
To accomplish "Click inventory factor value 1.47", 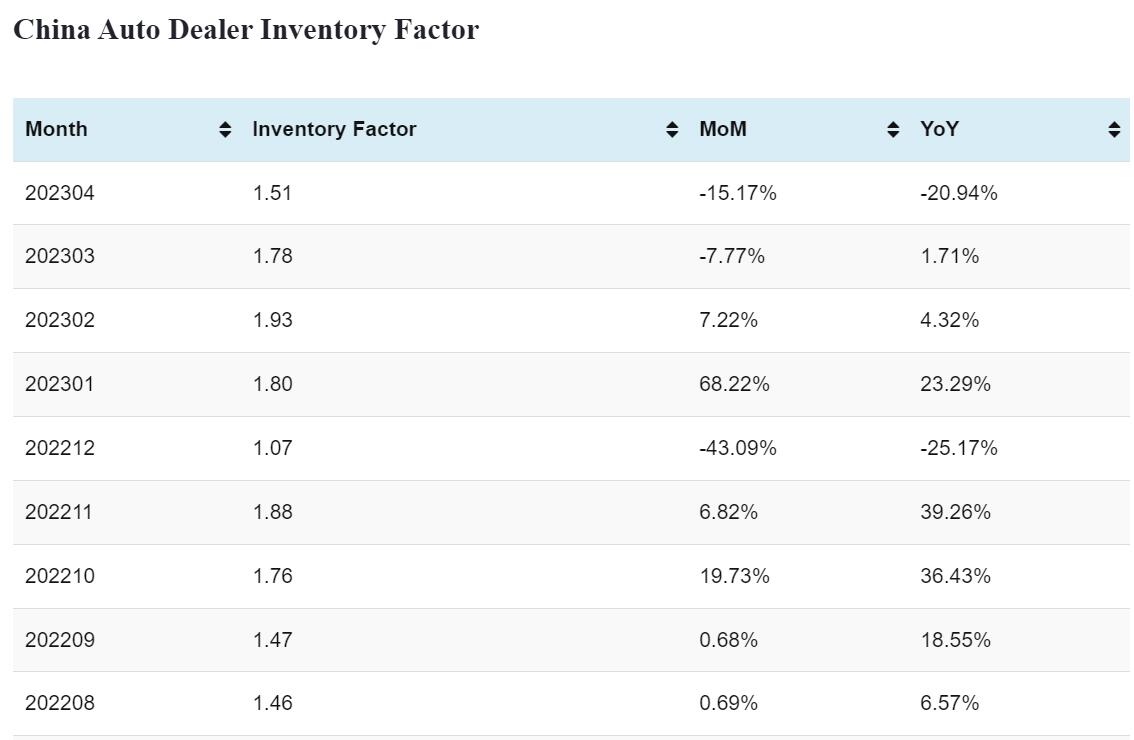I will (272, 640).
